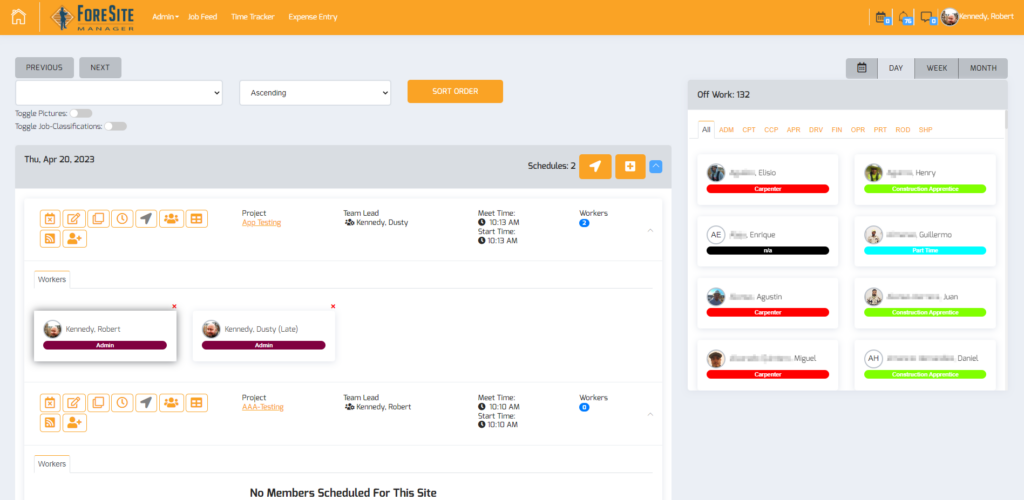Screen dimensions: 1024x500
Task: Enable the Toggle Pictures switch
Action: click(80, 113)
